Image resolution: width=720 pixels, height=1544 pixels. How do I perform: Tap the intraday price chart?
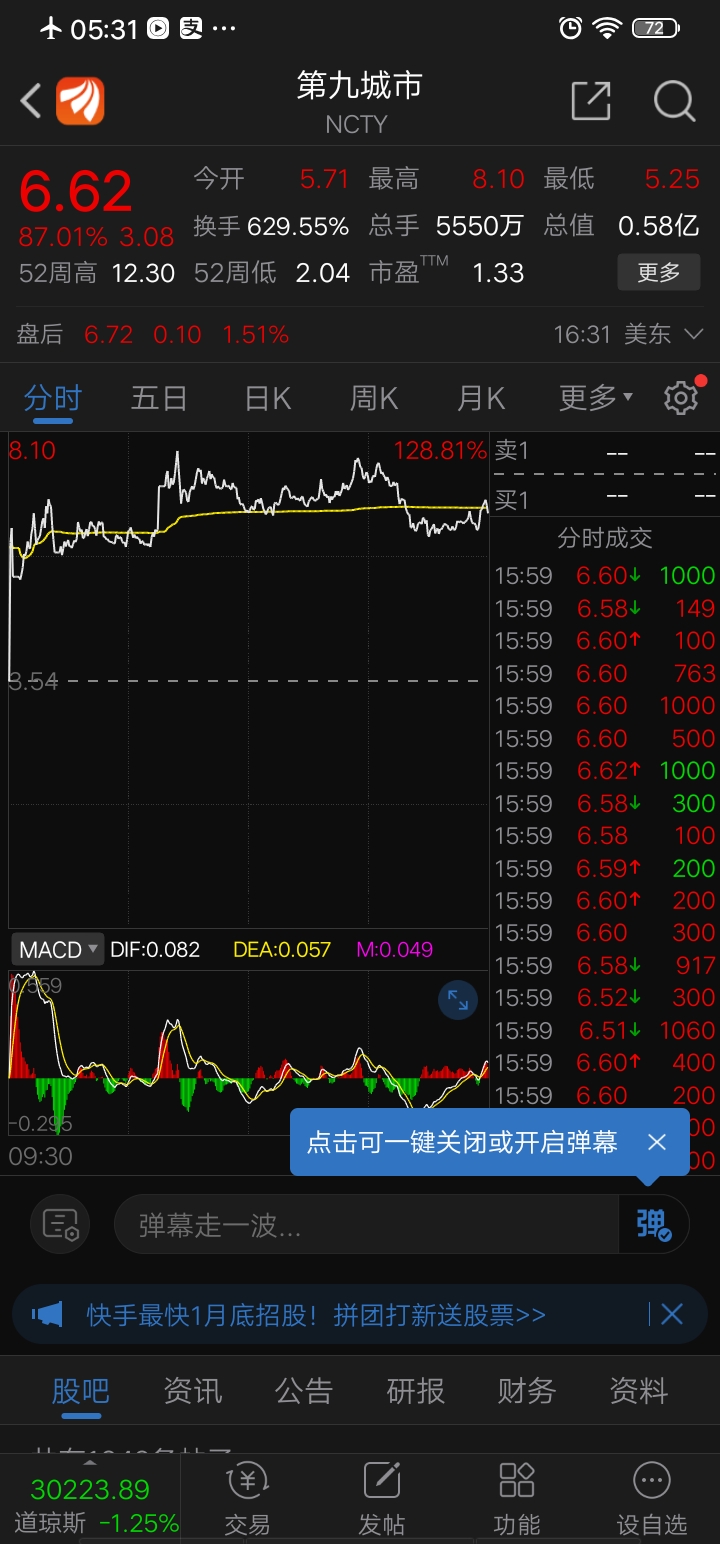tap(248, 680)
